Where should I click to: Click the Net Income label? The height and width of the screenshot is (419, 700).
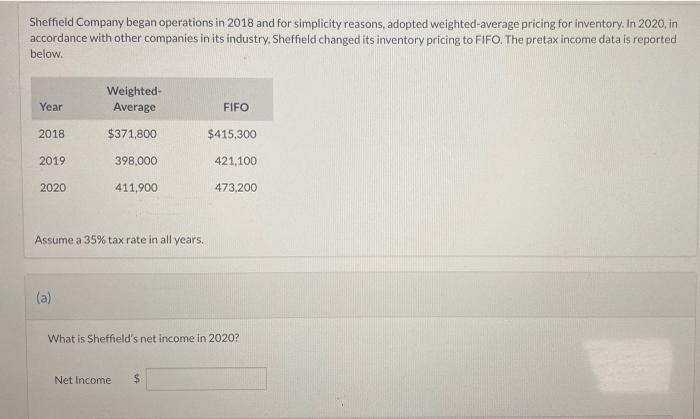(83, 380)
